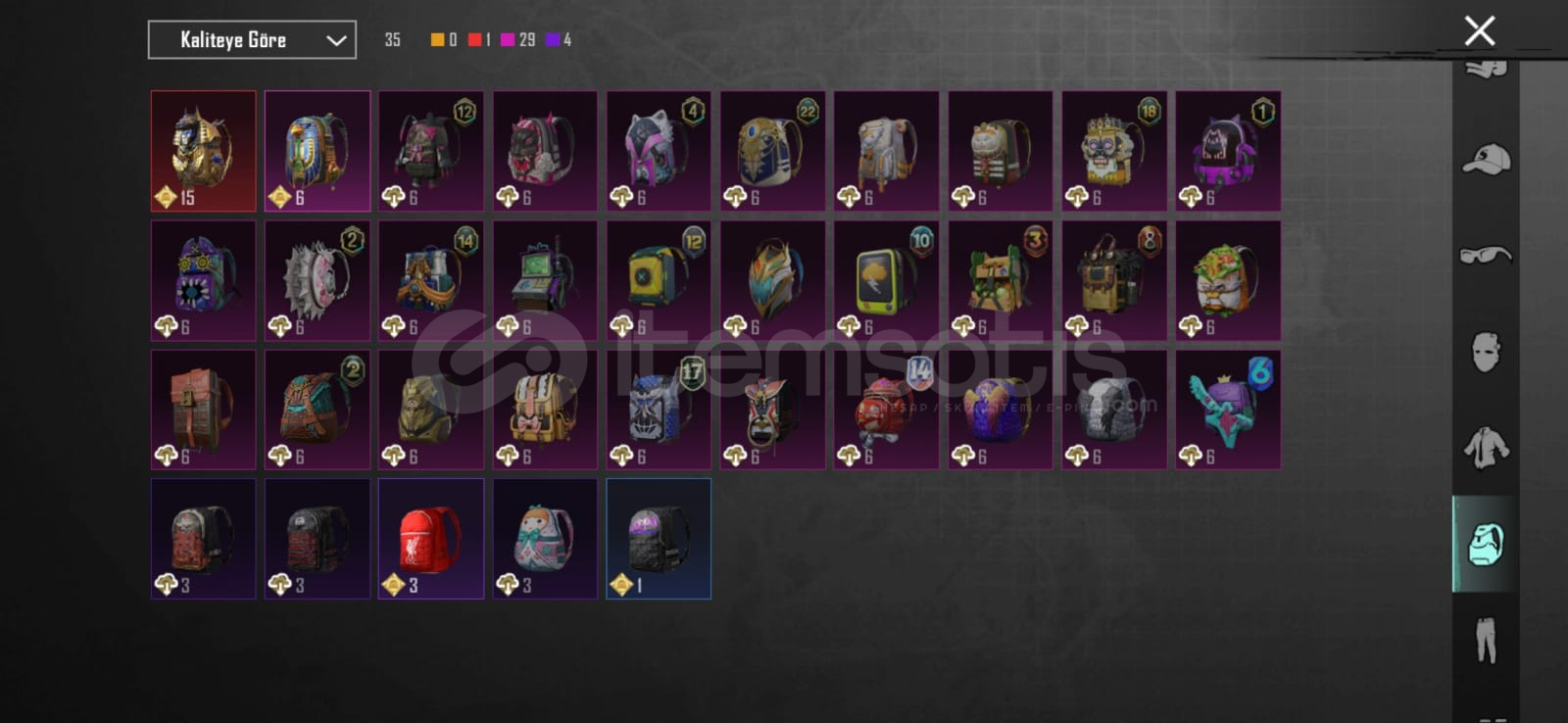Click the purple quality count indicator

pos(559,40)
